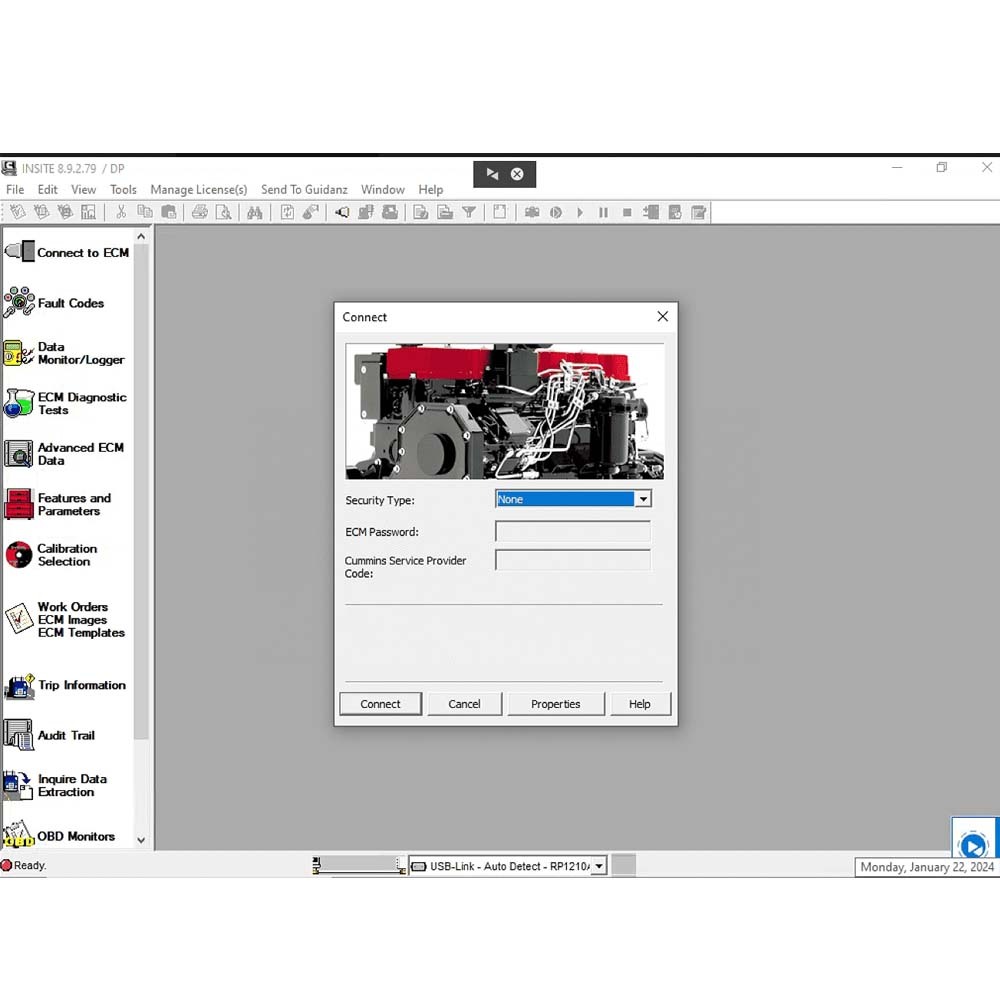
Task: Open Connect to ECM in sidebar
Action: tap(67, 252)
